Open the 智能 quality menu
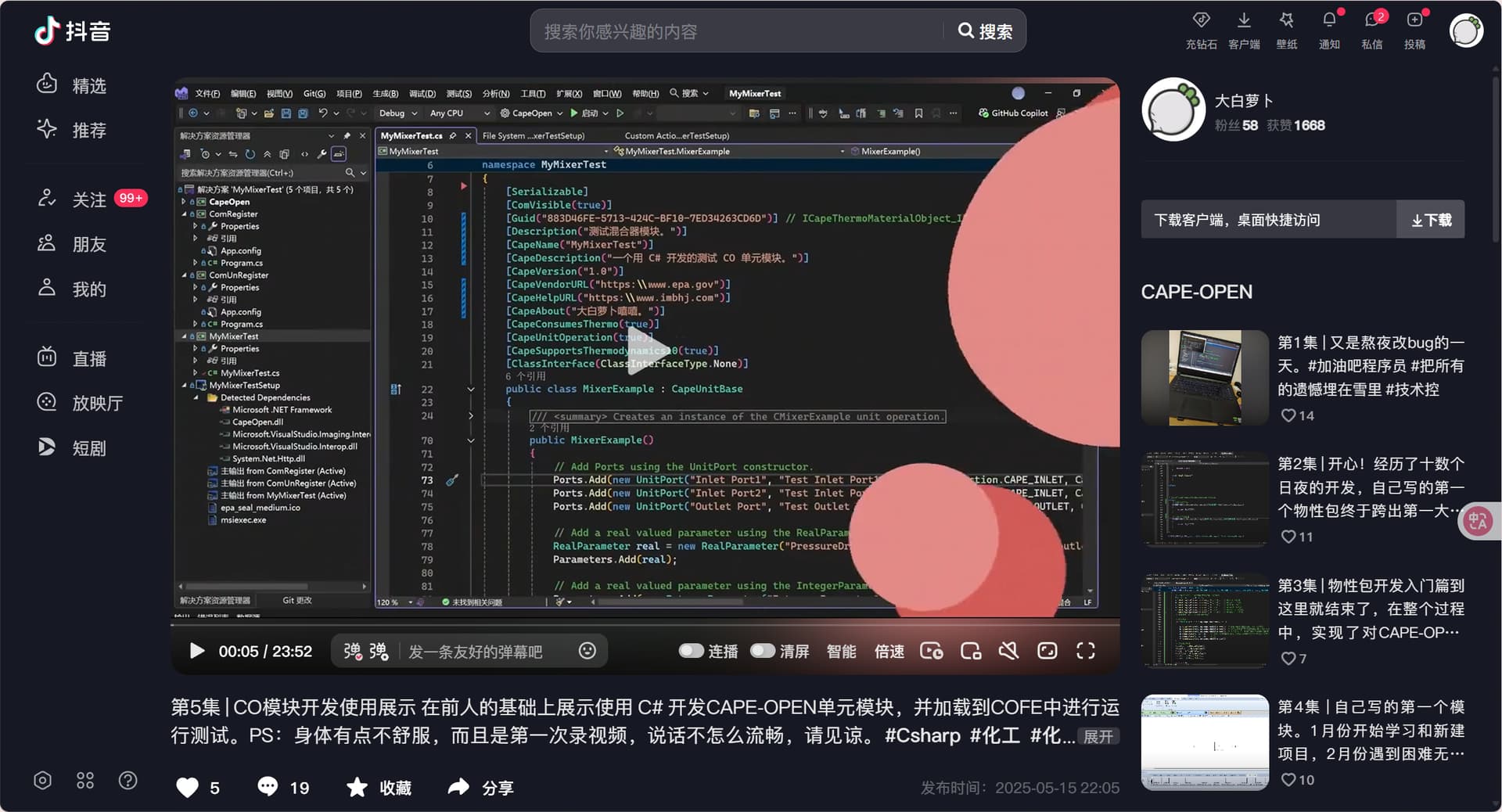The image size is (1502, 812). point(842,651)
